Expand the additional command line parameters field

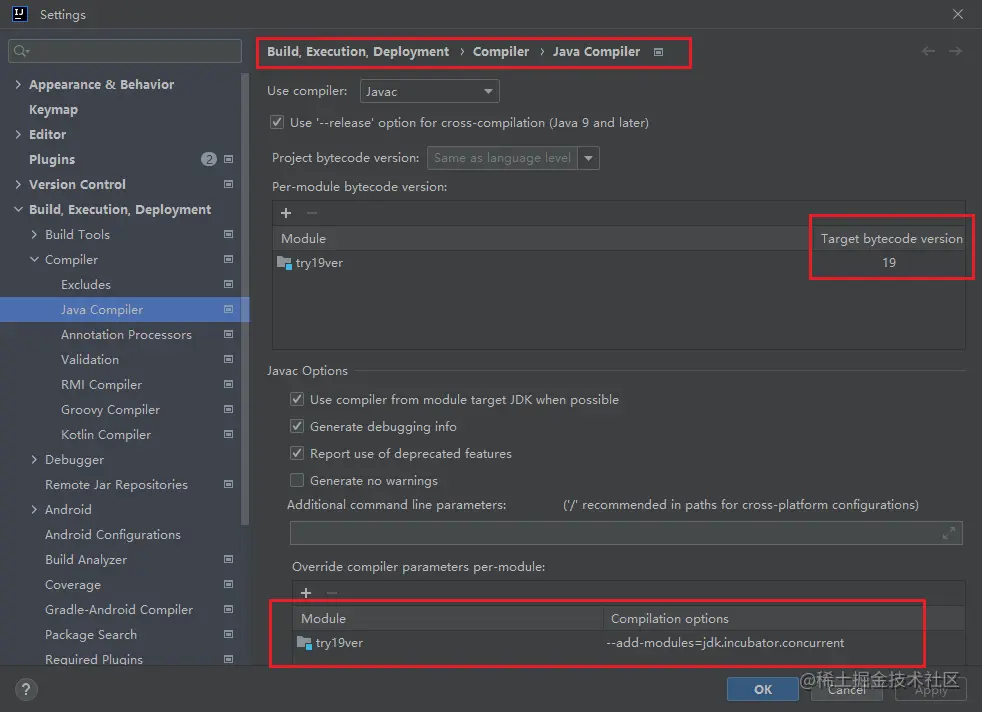coord(949,533)
